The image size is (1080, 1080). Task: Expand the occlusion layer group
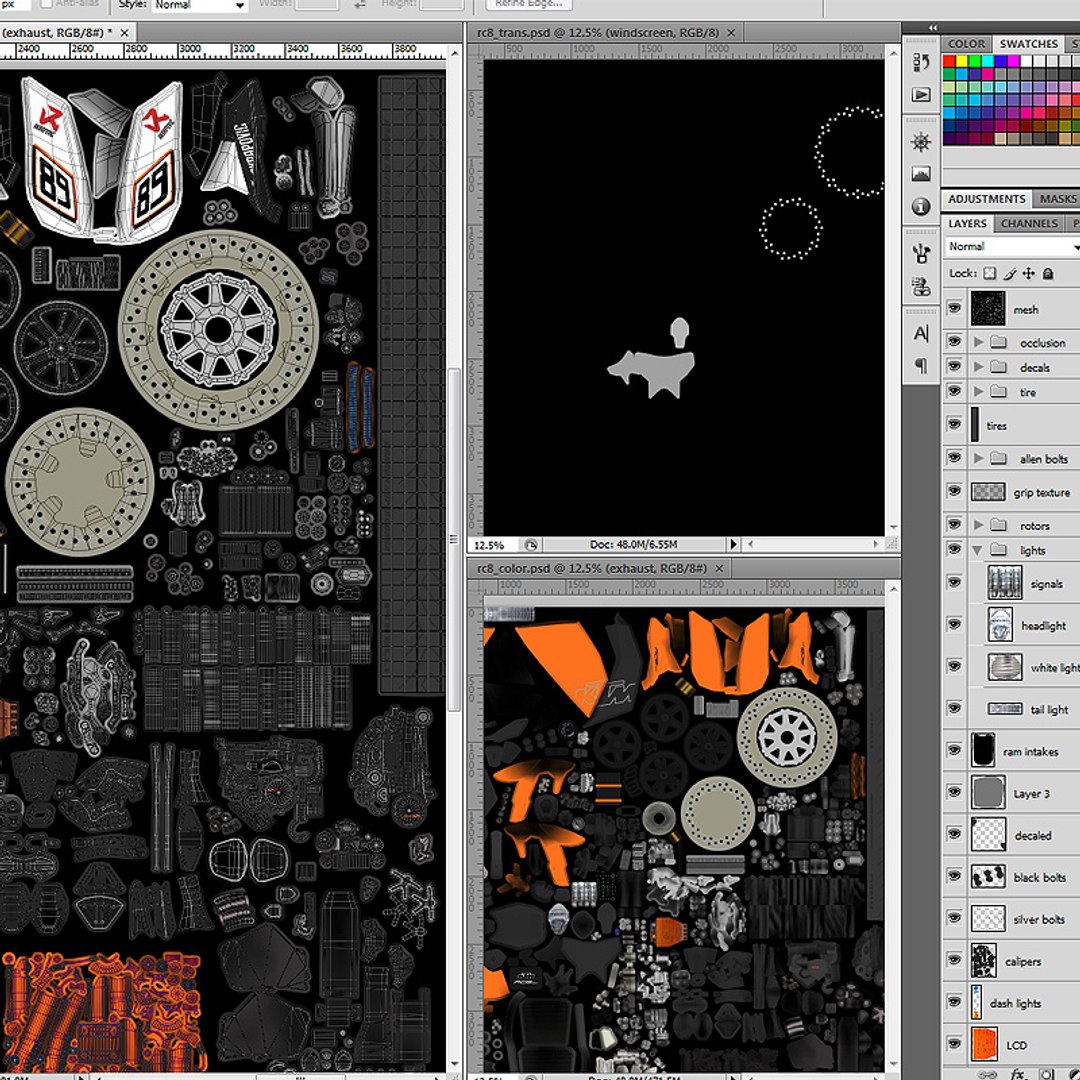978,342
